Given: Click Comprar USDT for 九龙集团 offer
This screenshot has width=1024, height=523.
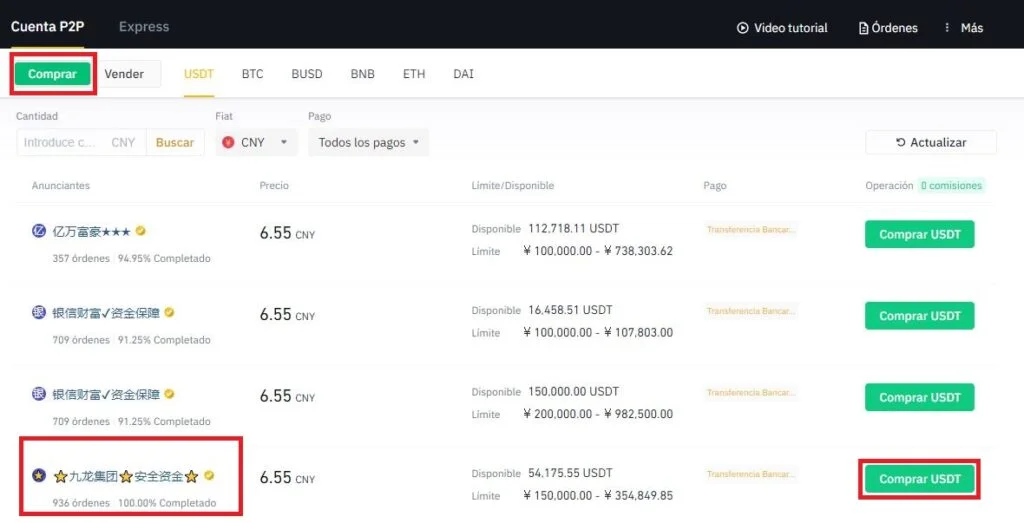Looking at the screenshot, I should pos(920,479).
